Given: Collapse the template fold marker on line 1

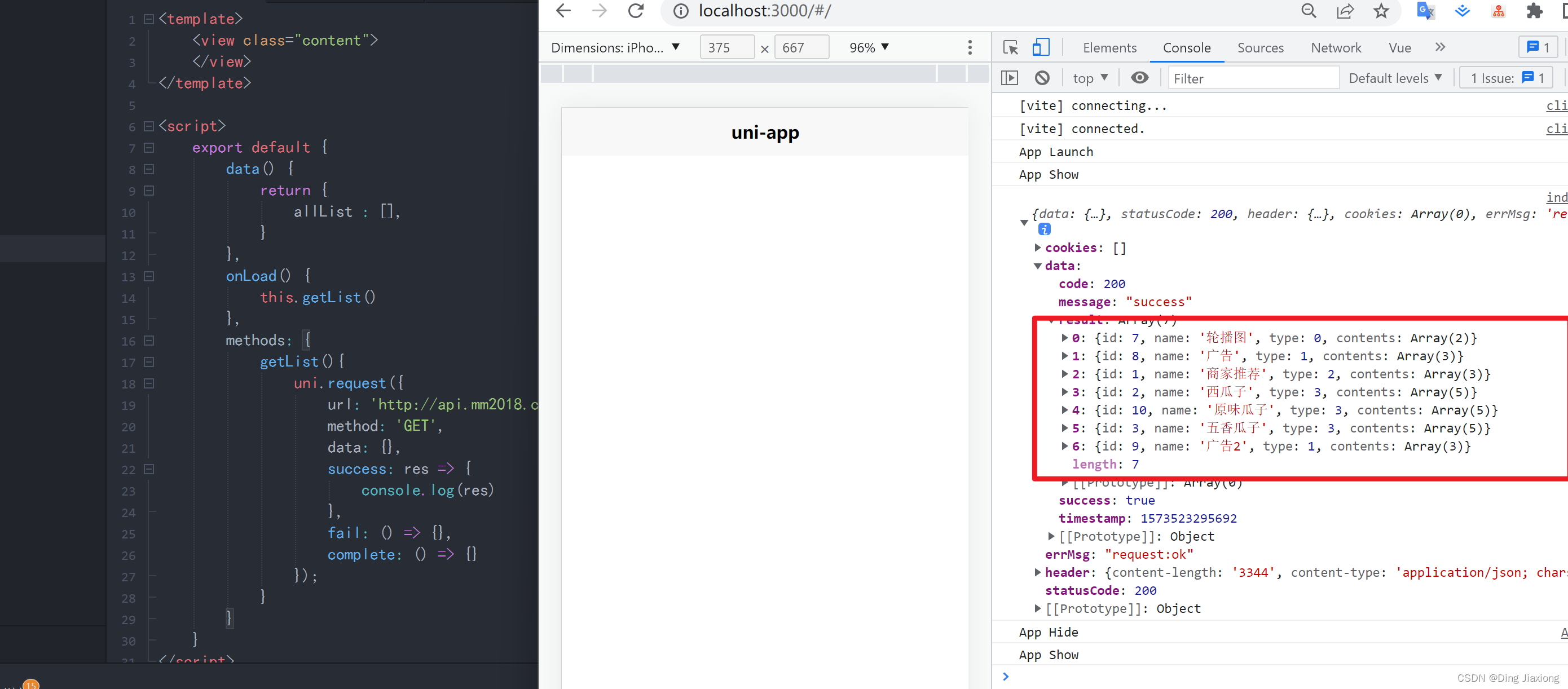Looking at the screenshot, I should click(x=148, y=20).
